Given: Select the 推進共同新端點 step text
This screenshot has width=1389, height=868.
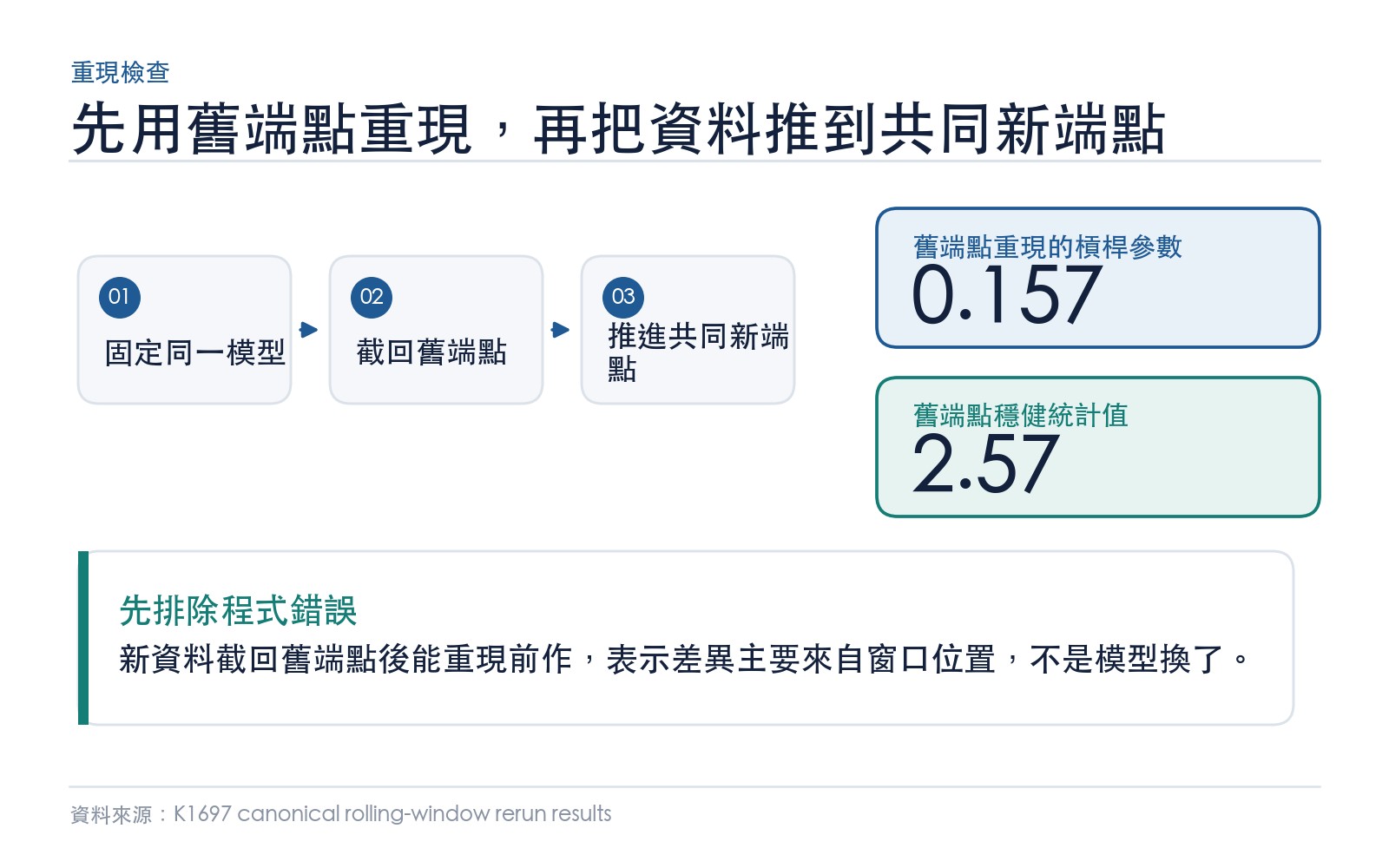Looking at the screenshot, I should pos(698,352).
